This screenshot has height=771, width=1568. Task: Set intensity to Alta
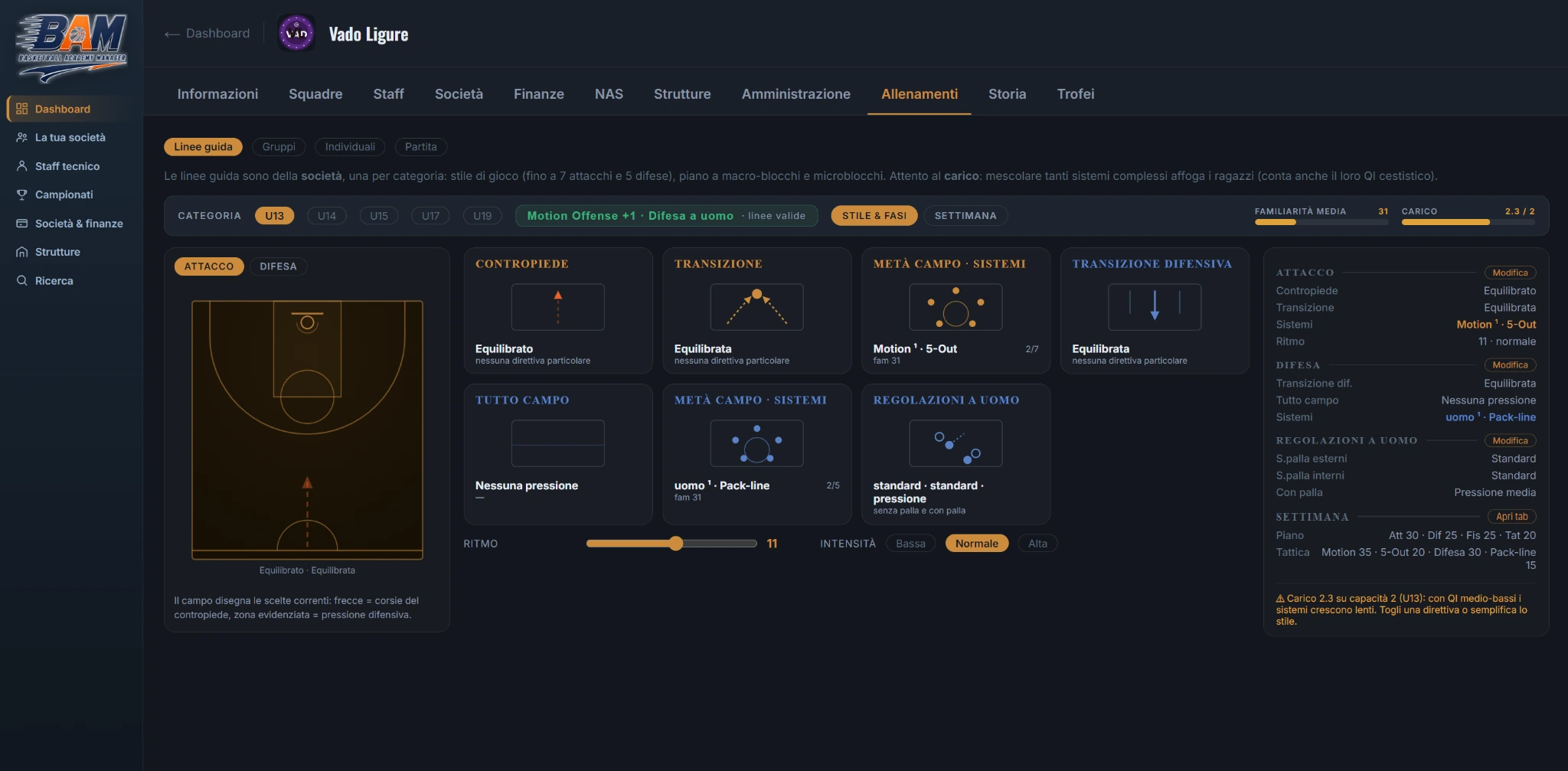(x=1037, y=544)
